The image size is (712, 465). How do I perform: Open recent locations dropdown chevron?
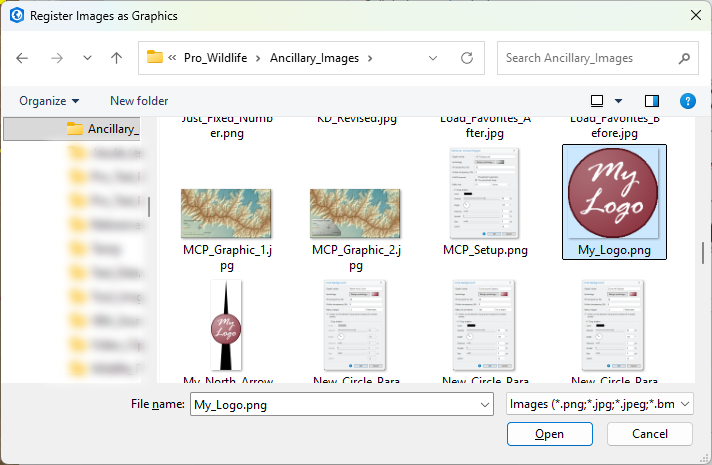pos(87,58)
